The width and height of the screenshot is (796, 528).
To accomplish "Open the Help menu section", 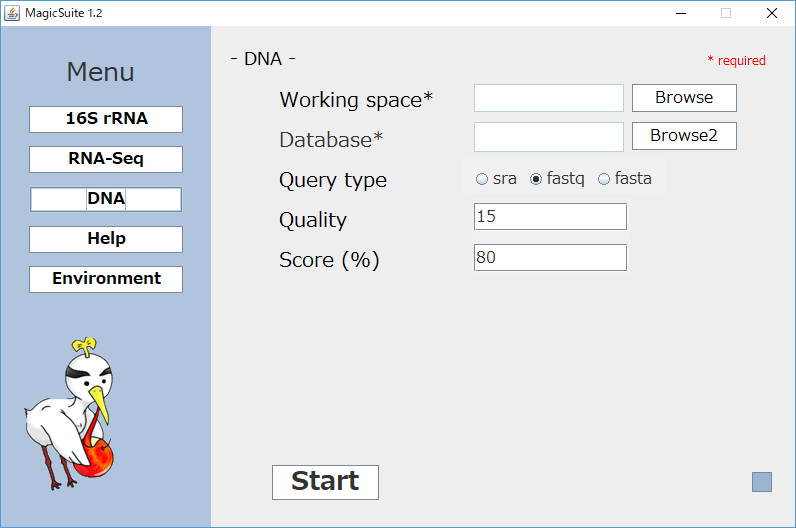I will click(x=106, y=239).
